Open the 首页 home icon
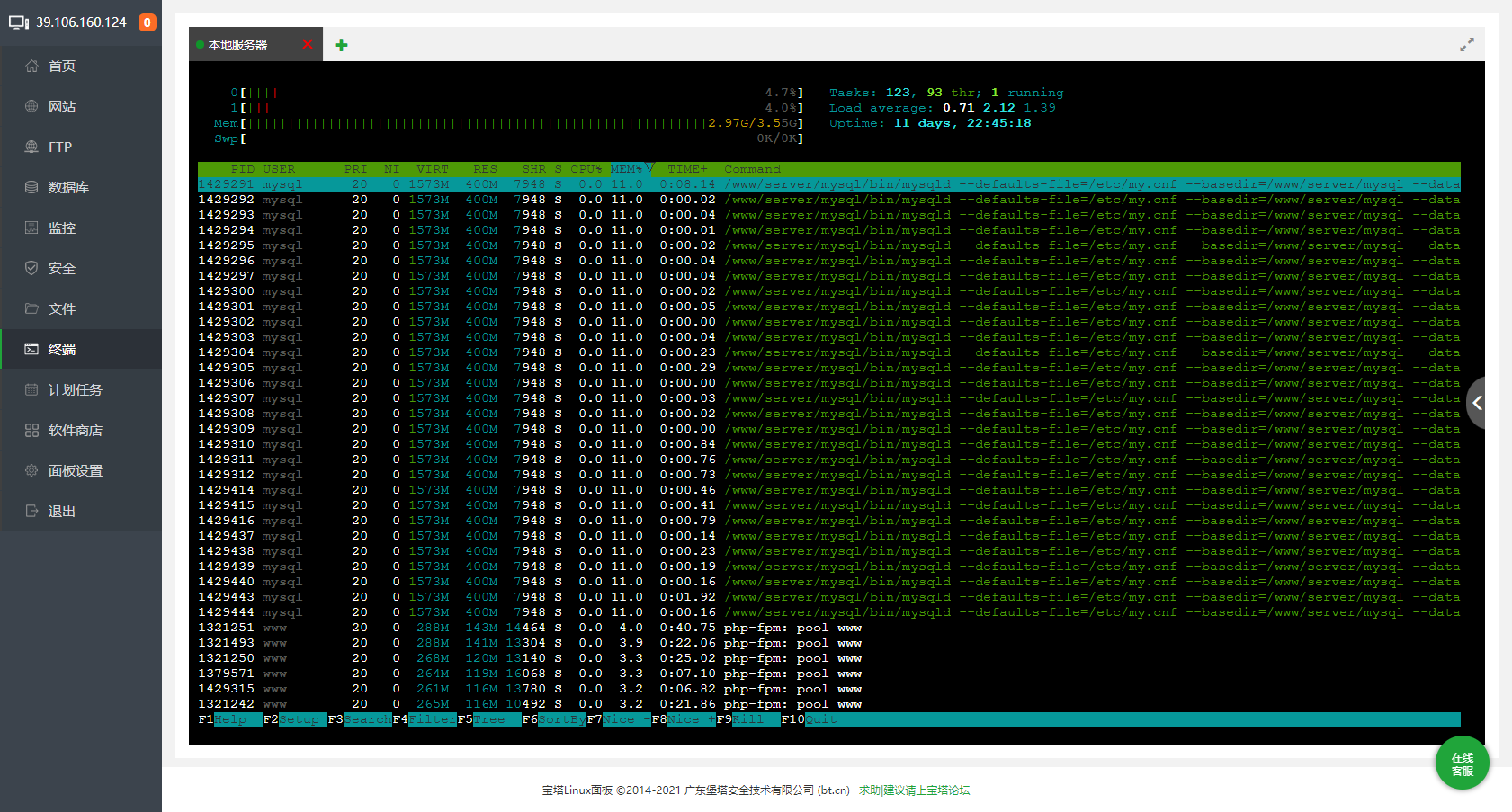 coord(31,66)
